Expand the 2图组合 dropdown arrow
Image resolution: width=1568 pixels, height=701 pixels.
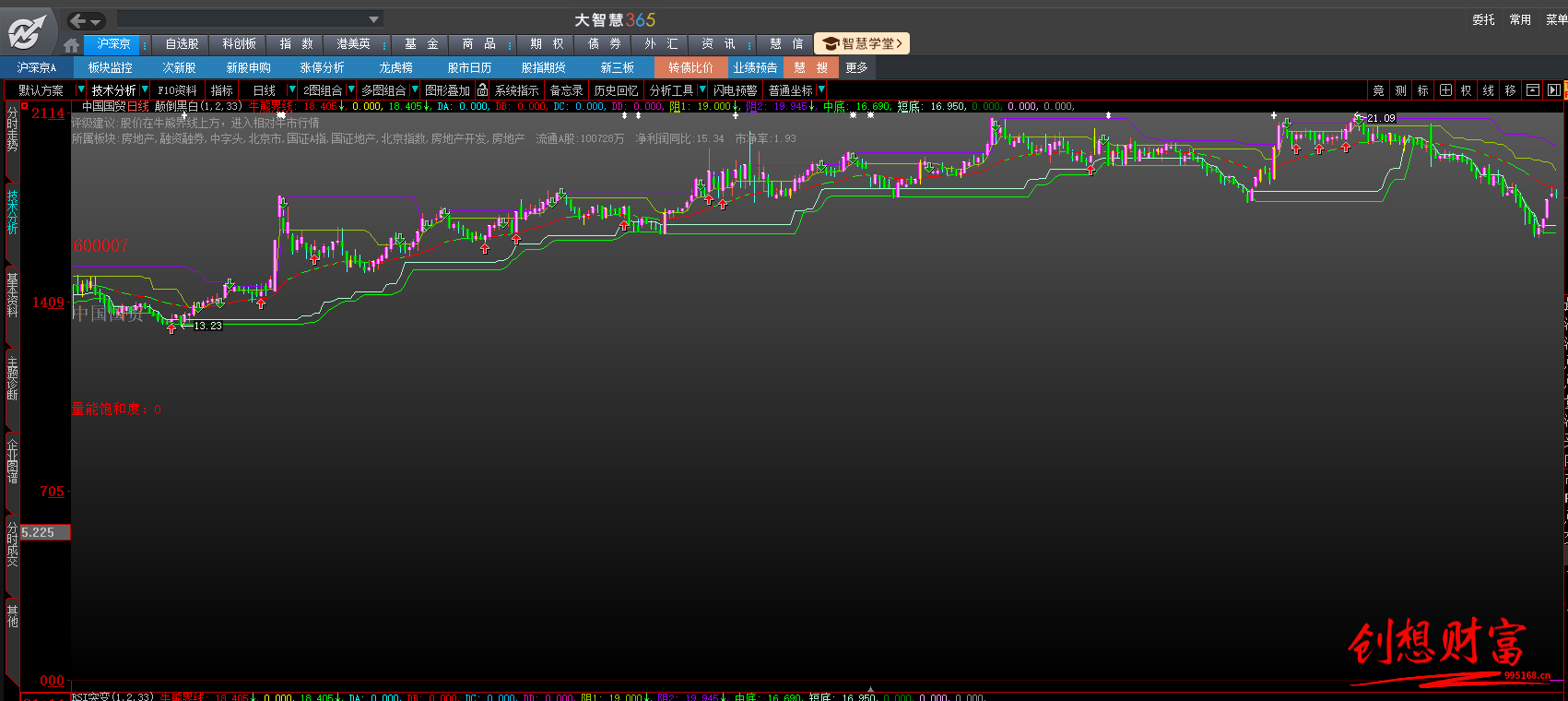tap(350, 90)
